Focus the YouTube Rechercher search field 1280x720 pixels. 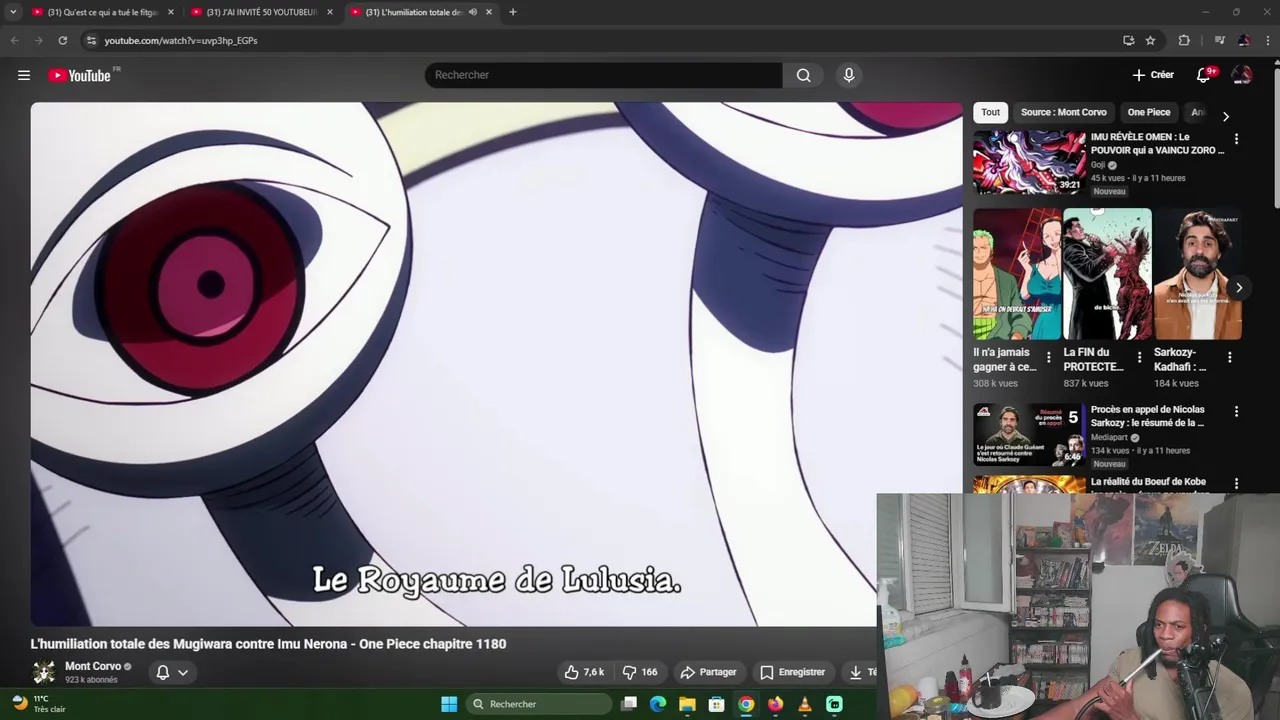pos(603,75)
